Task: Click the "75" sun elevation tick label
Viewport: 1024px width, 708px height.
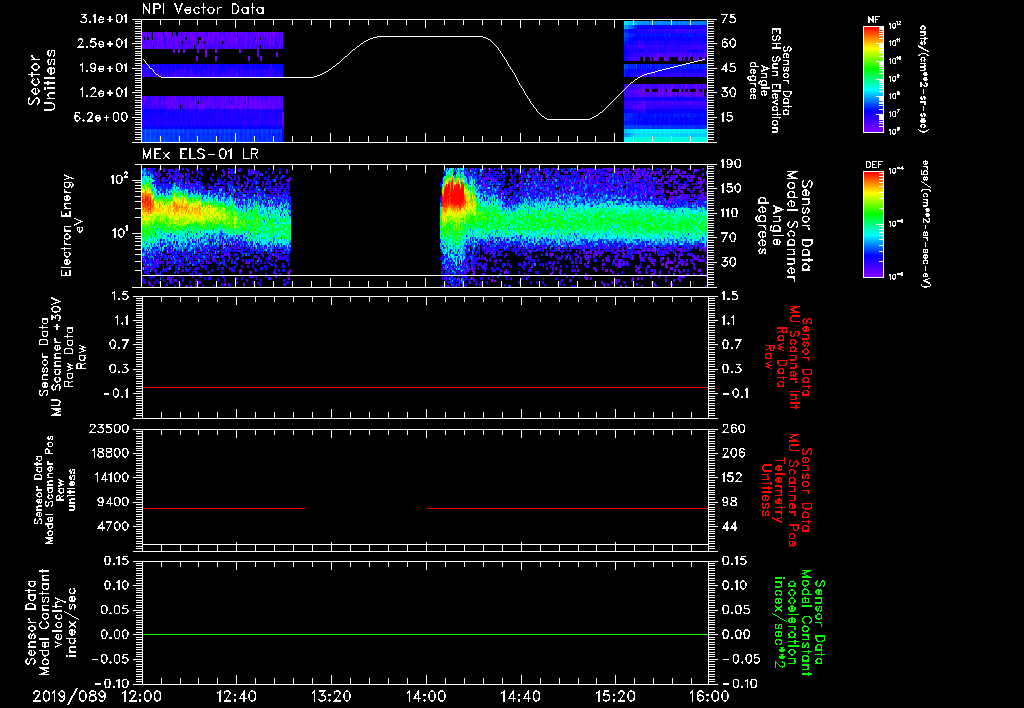Action: [x=728, y=18]
